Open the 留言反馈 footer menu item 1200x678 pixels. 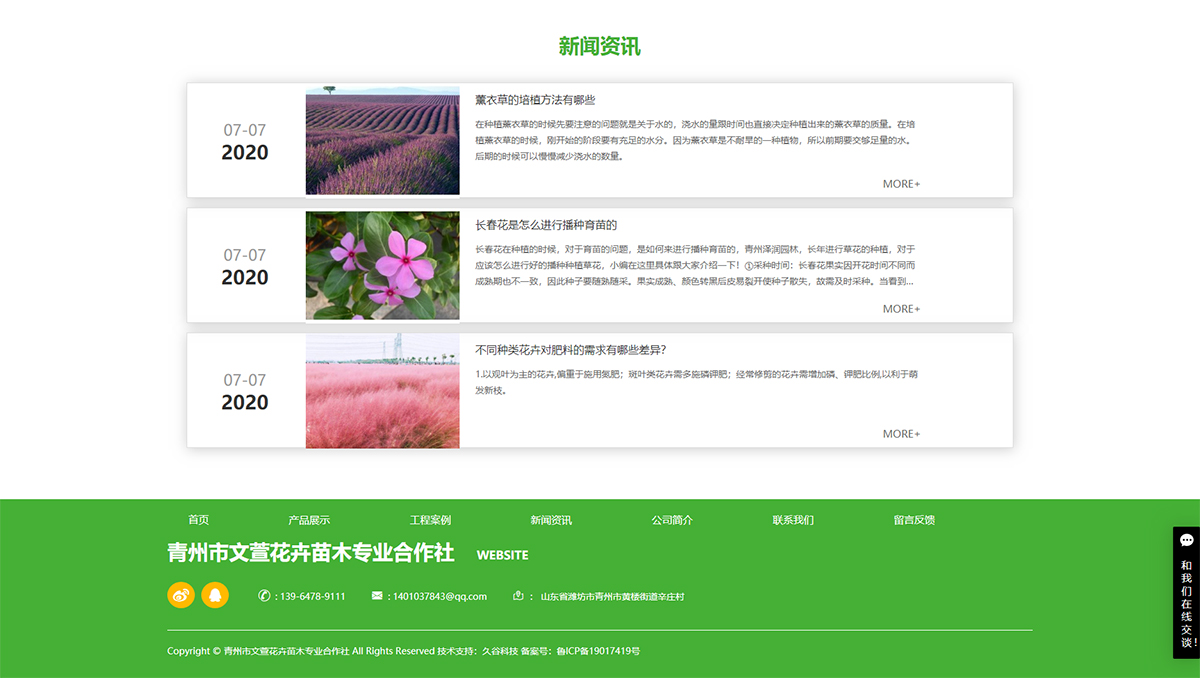(x=914, y=520)
